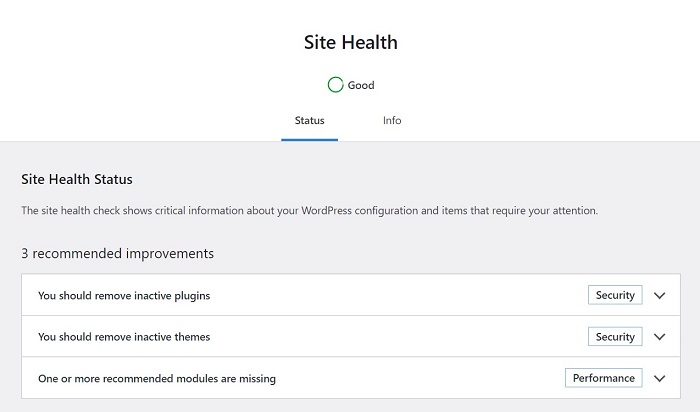Viewport: 700px width, 412px height.
Task: Open 'One or more recommended modules are missing'
Action: pos(157,379)
